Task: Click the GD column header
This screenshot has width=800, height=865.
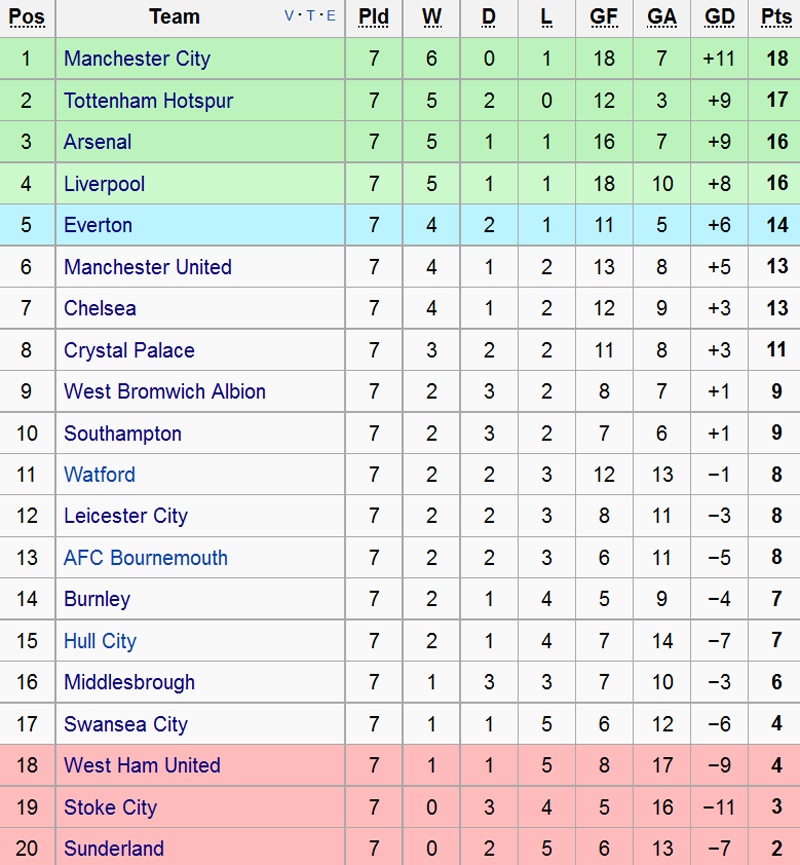Action: click(719, 17)
